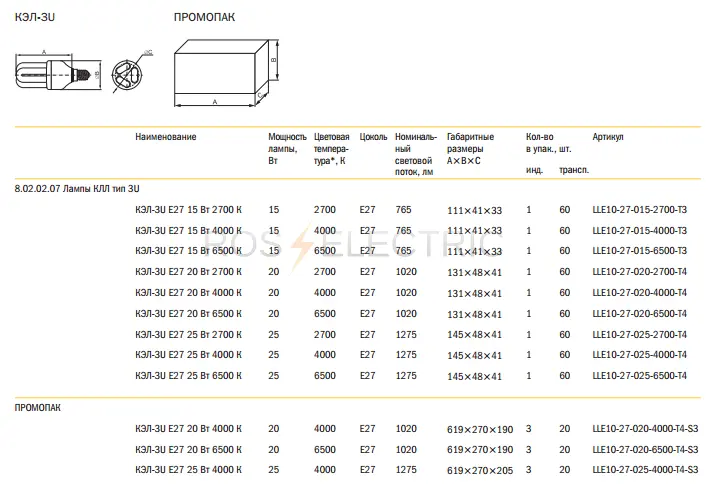Click dimensions 619×270×190 in the 20 Вт 4000 К row

[x=480, y=429]
